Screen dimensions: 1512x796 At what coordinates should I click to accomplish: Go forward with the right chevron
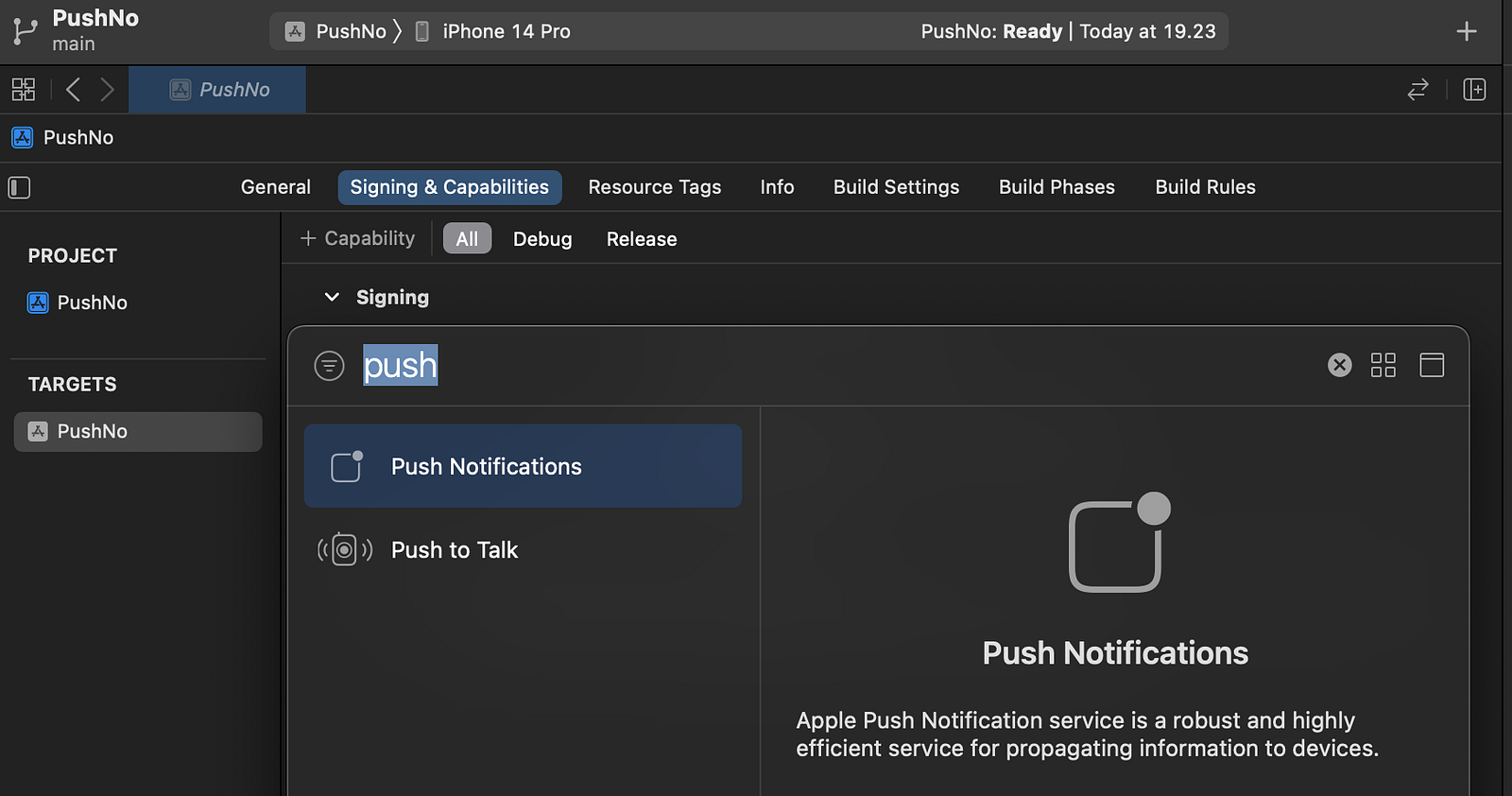coord(107,90)
